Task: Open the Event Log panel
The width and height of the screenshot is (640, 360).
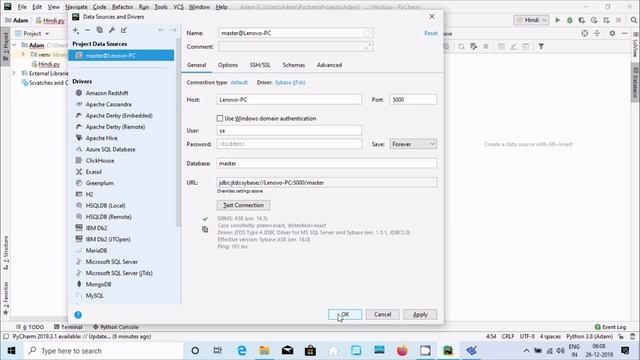Action: [610, 327]
